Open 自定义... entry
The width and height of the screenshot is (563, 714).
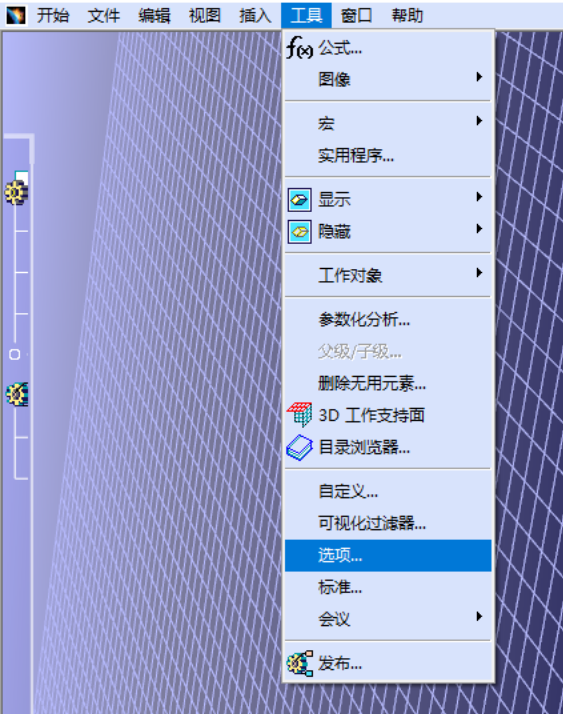click(x=388, y=491)
